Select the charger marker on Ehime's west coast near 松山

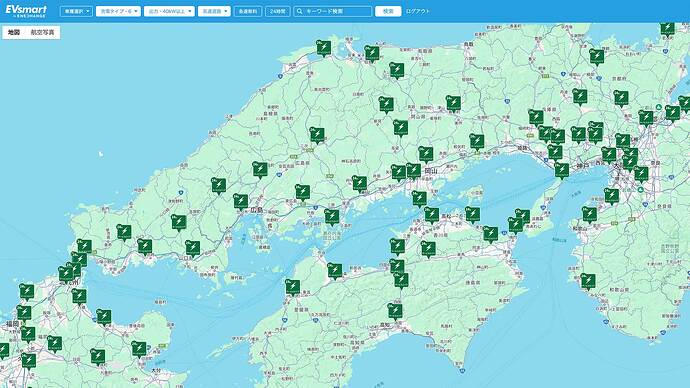pyautogui.click(x=292, y=287)
